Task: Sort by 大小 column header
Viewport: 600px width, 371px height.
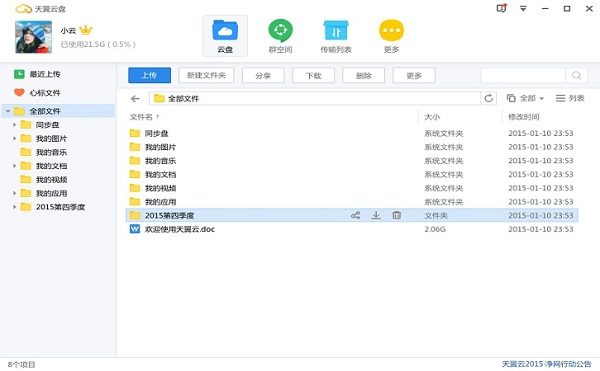Action: pos(432,117)
